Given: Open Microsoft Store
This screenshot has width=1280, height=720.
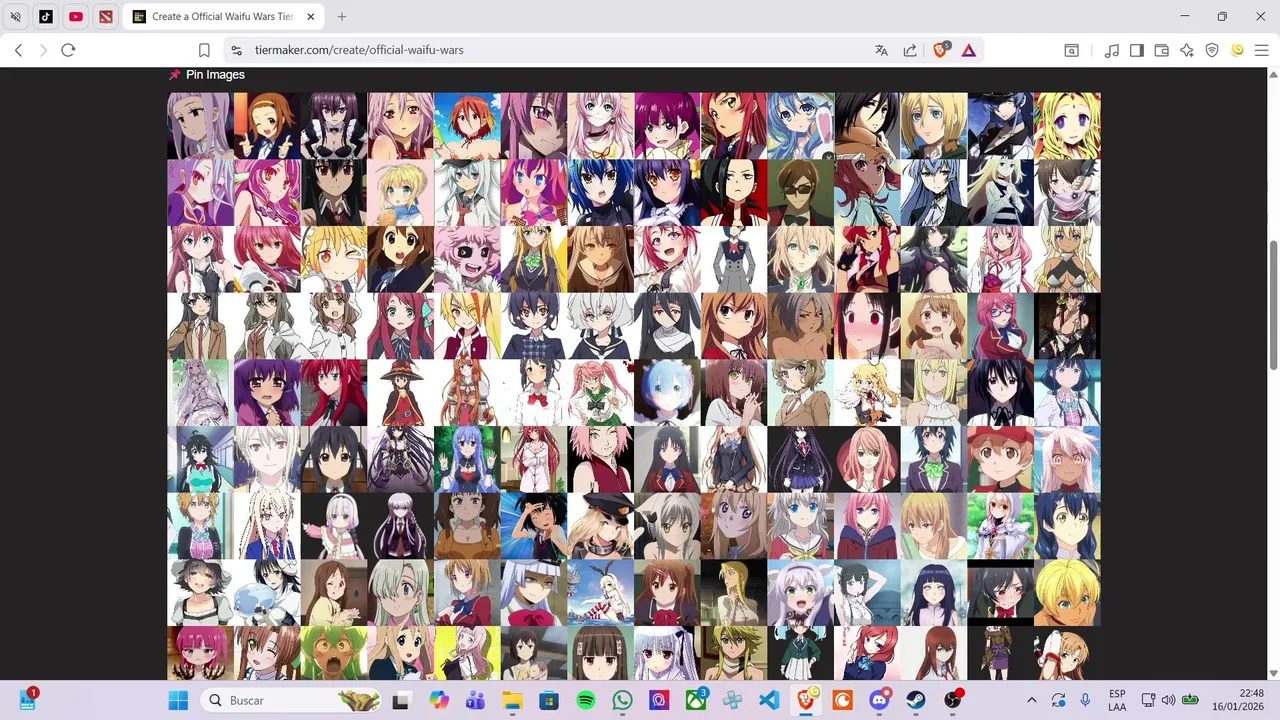Looking at the screenshot, I should click(x=549, y=700).
